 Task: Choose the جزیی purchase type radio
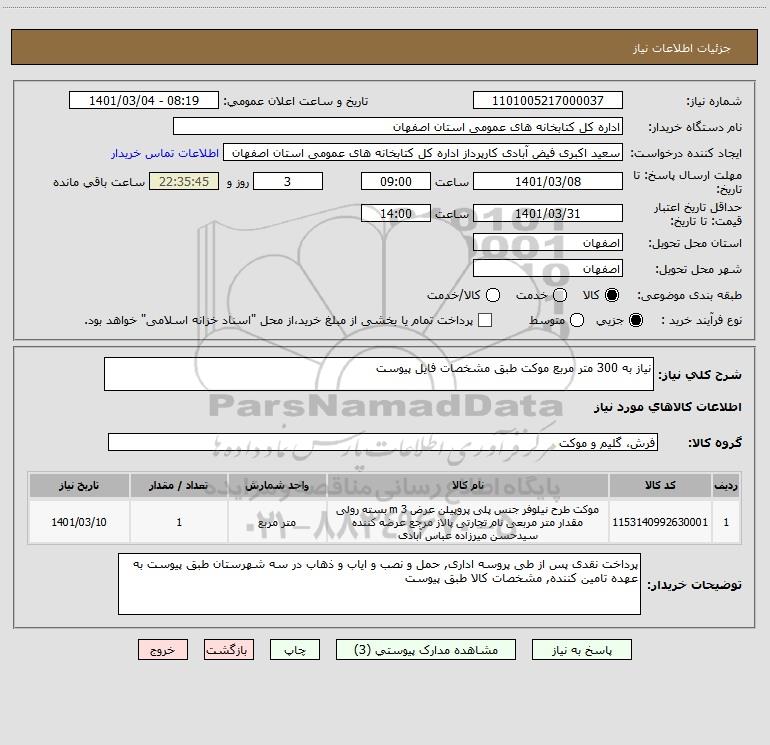pyautogui.click(x=635, y=320)
